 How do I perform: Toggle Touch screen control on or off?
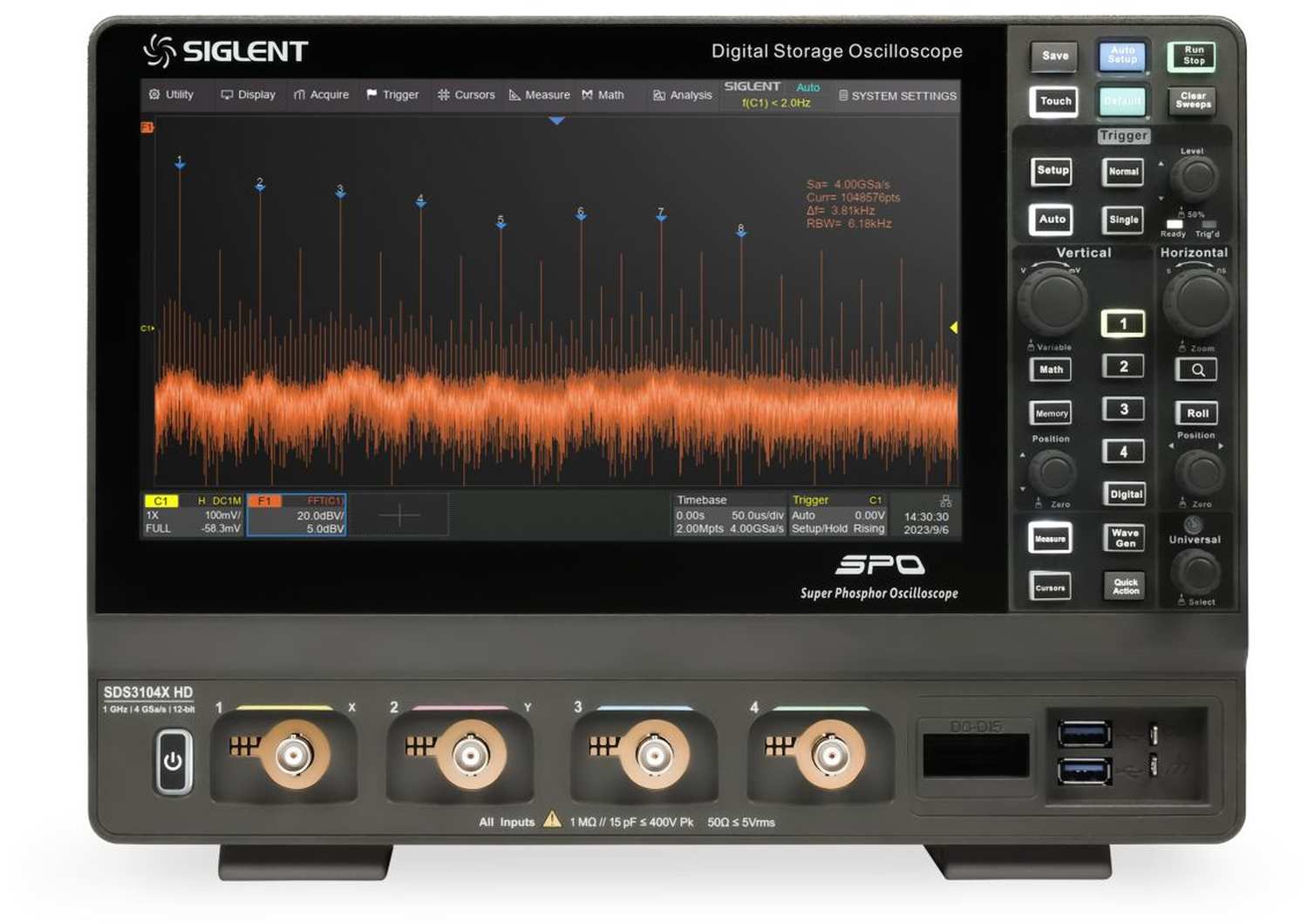pos(1053,101)
